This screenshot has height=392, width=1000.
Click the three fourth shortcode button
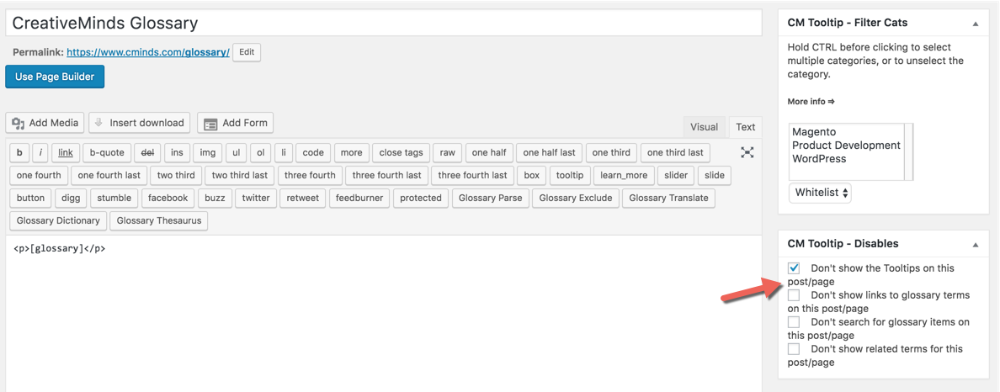click(309, 175)
